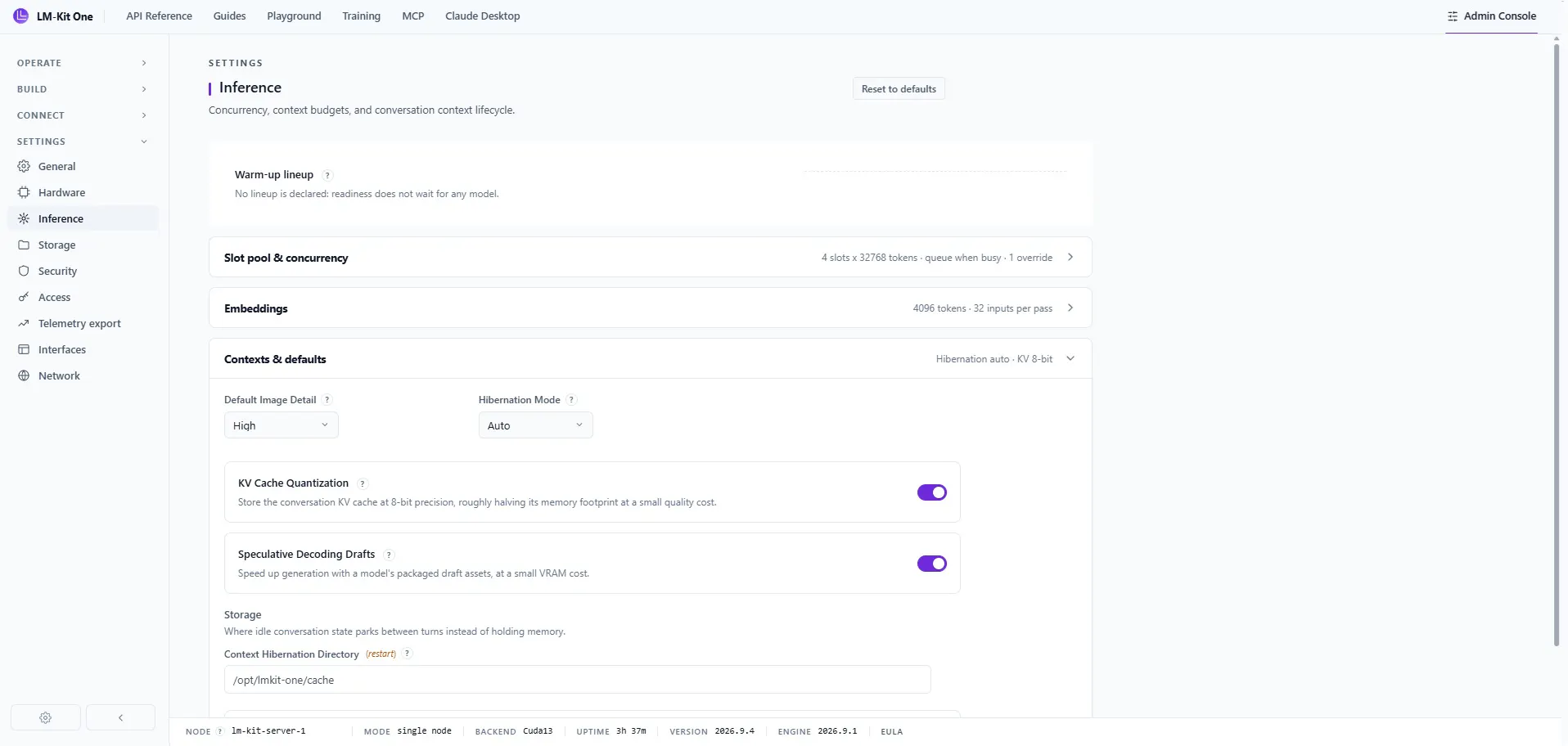Click the LM-Kit One logo icon
Image resolution: width=1568 pixels, height=746 pixels.
point(21,16)
